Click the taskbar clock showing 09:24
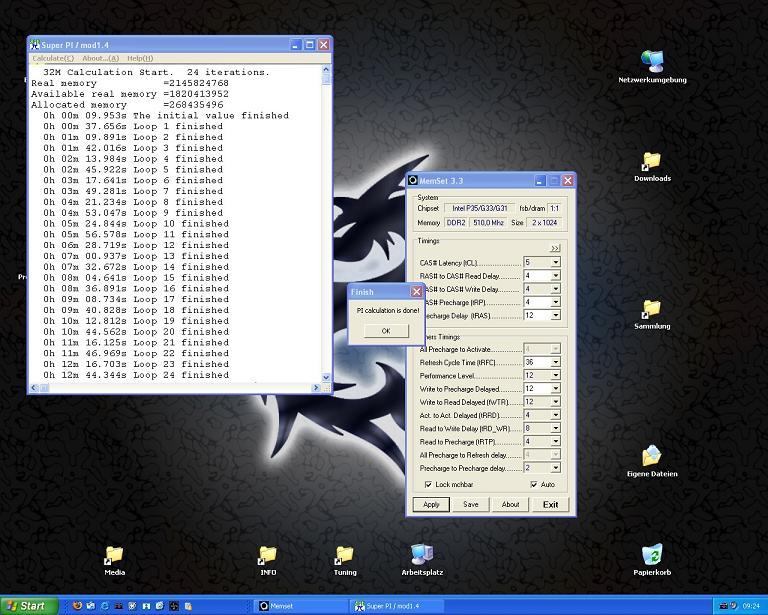 pos(751,606)
